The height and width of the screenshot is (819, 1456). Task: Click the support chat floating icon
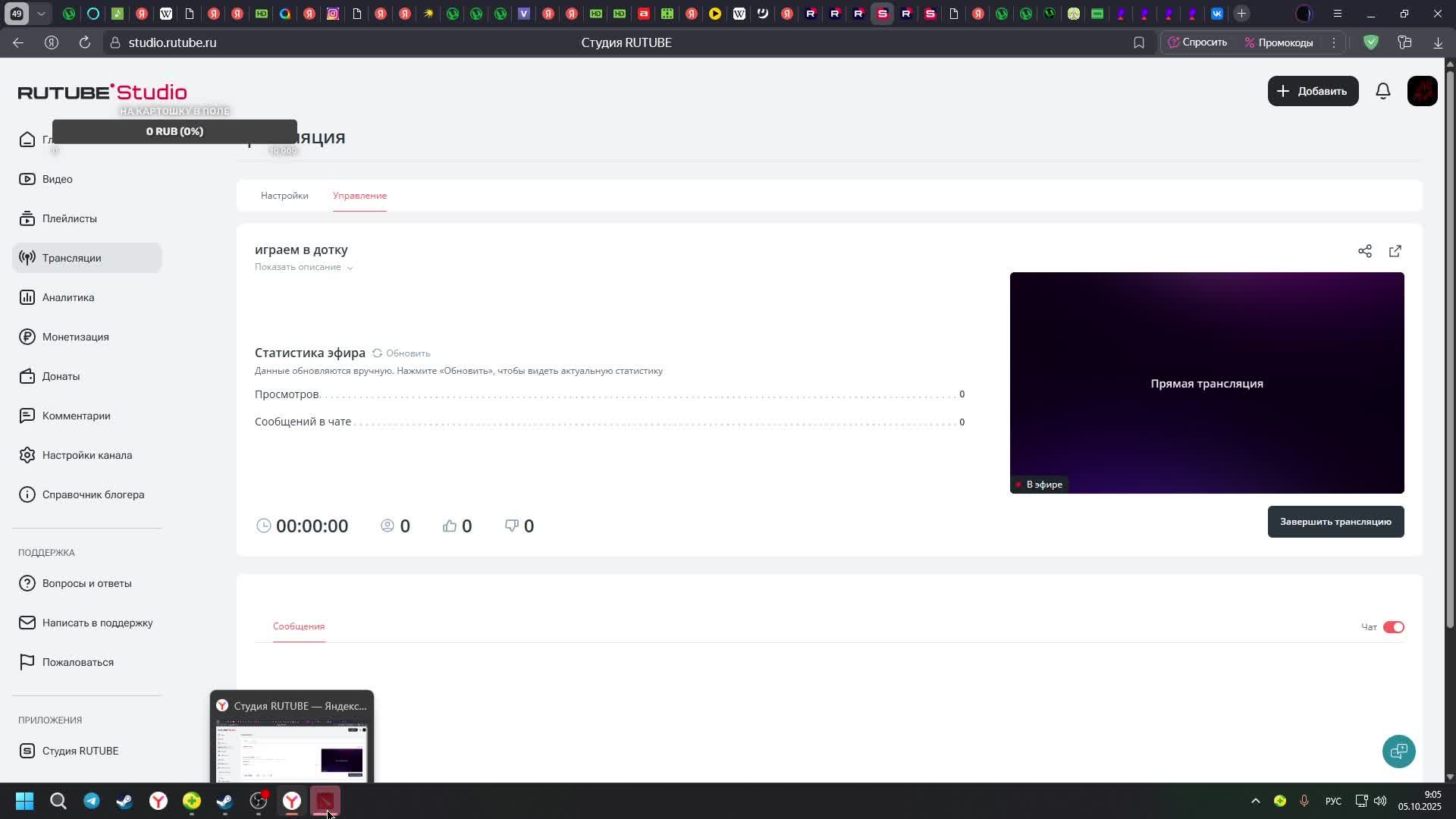tap(1398, 752)
